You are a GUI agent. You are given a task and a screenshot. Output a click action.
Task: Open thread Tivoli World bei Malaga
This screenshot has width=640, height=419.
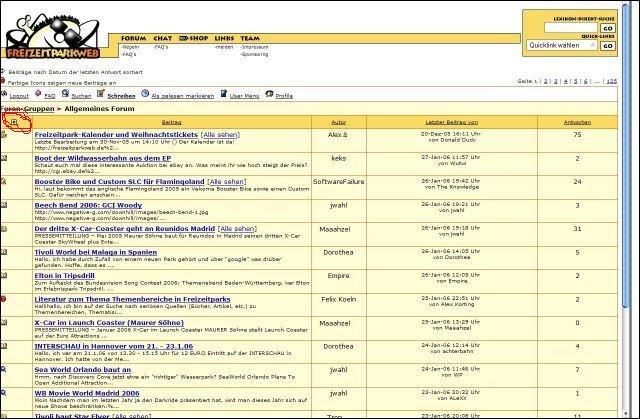96,252
